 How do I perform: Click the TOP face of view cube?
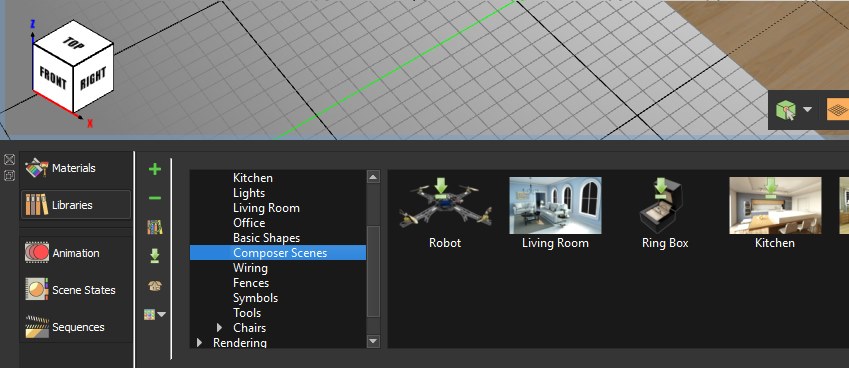tap(73, 43)
